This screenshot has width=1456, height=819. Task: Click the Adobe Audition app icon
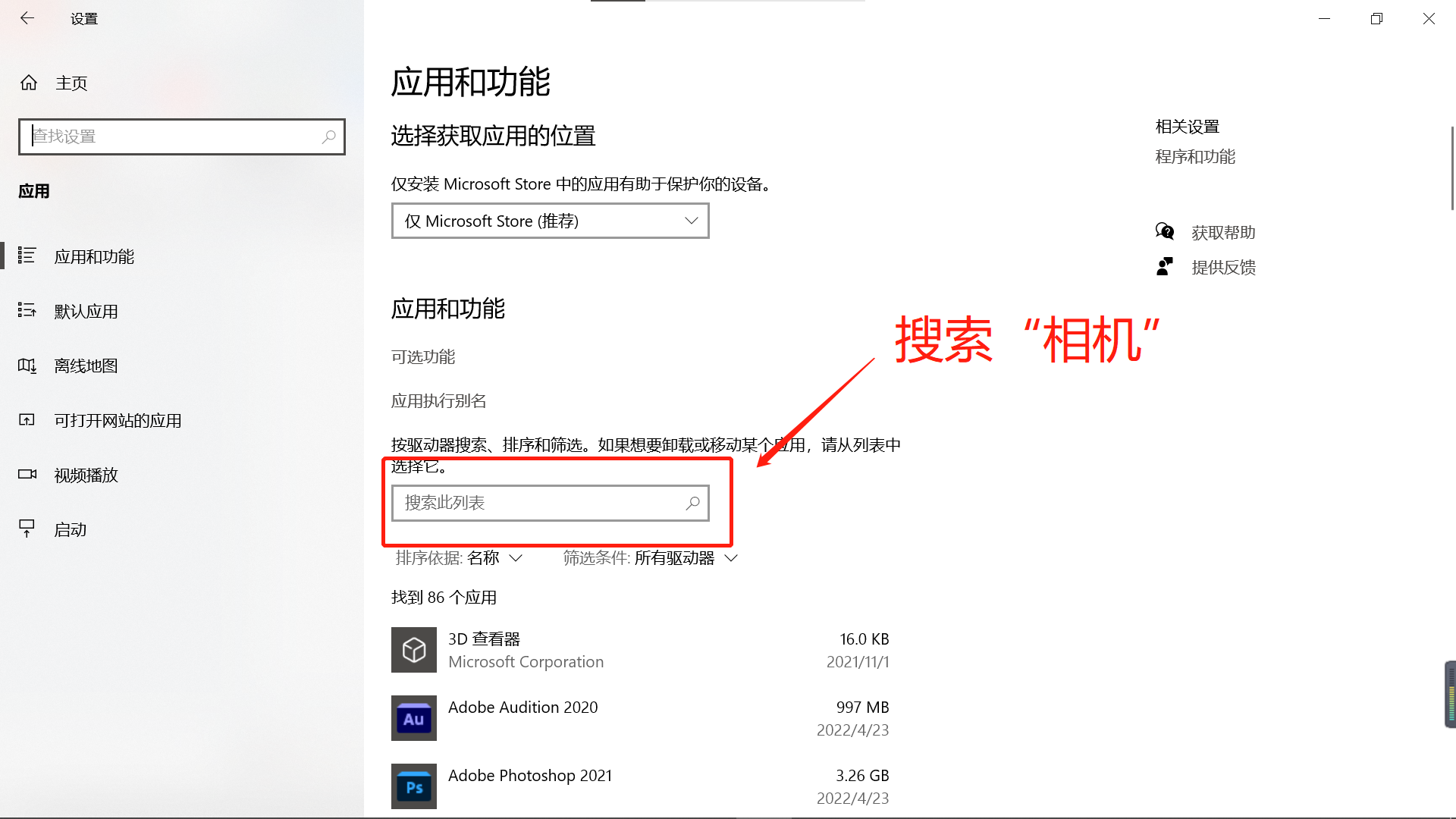(413, 718)
